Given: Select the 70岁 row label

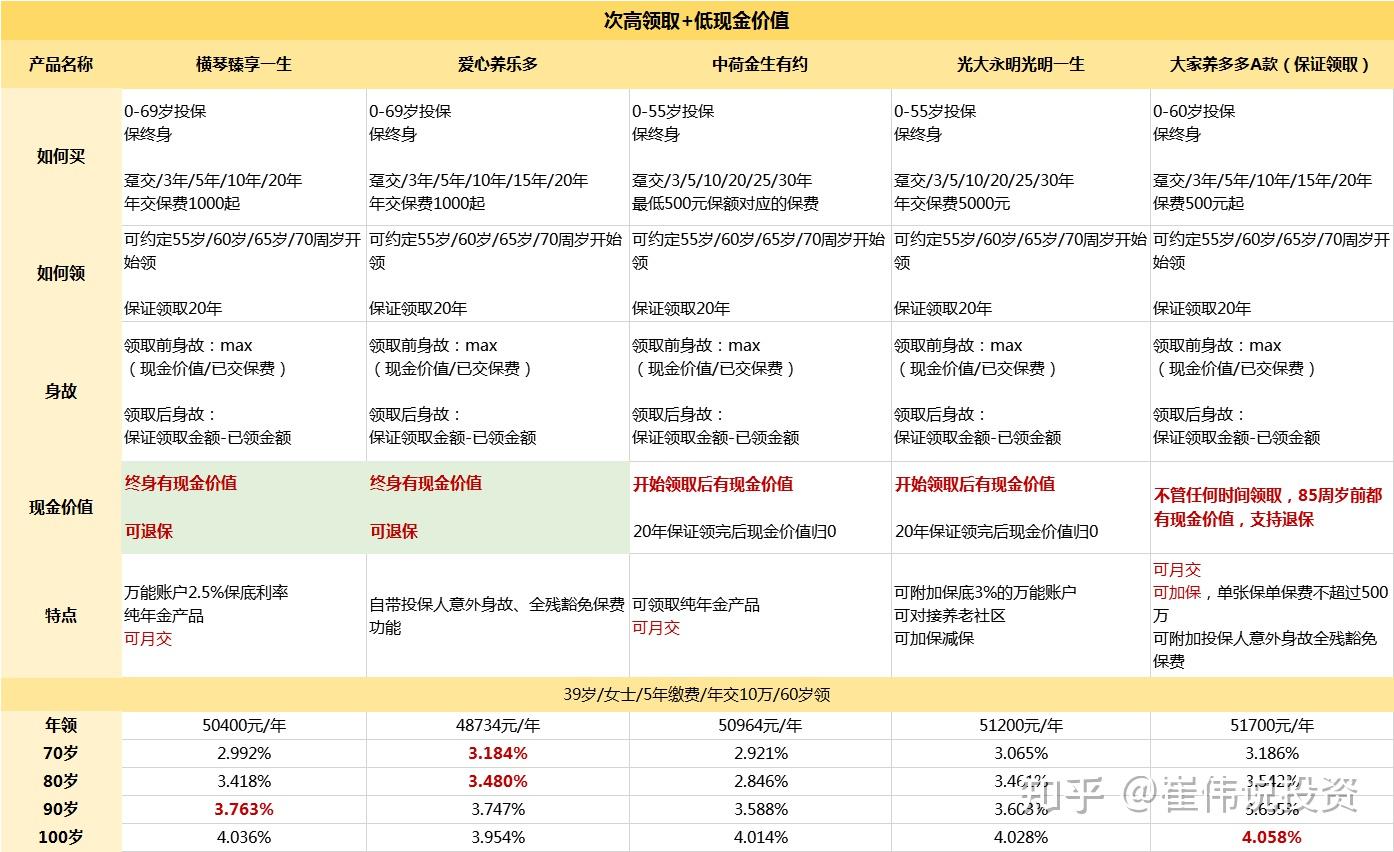Looking at the screenshot, I should [x=61, y=753].
